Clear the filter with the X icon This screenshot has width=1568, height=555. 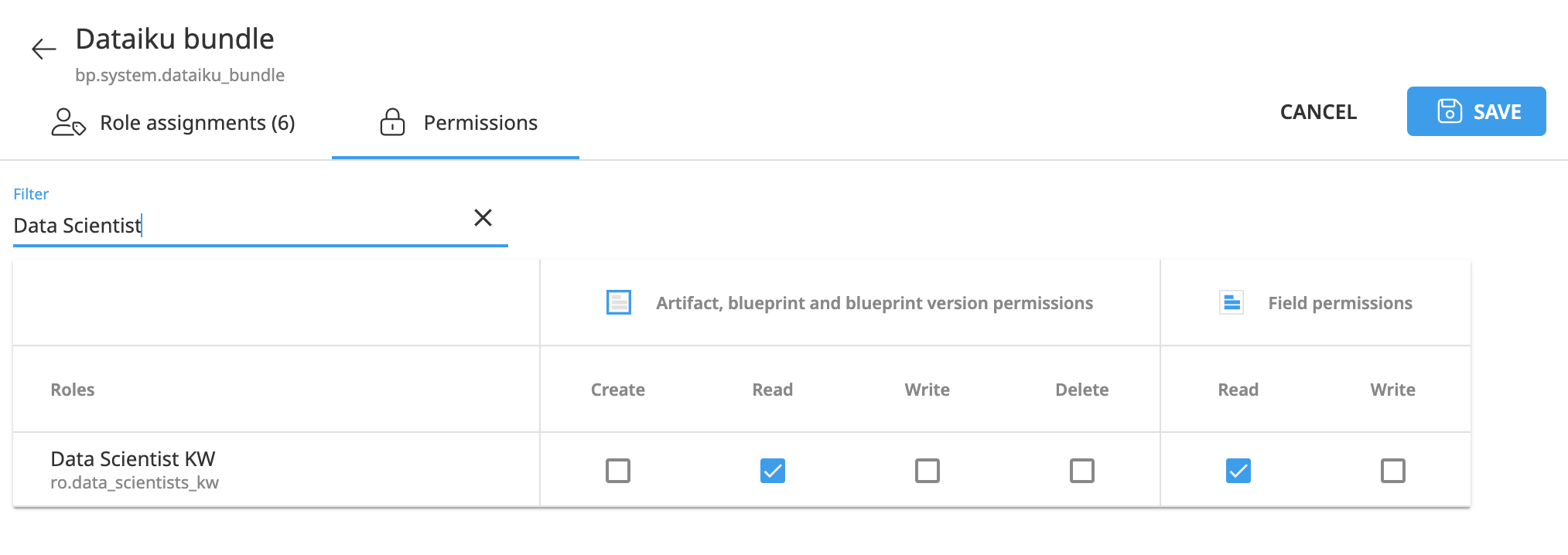click(x=483, y=218)
